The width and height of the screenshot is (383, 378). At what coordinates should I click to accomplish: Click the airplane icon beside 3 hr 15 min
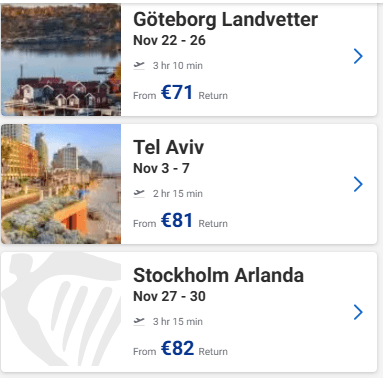click(139, 321)
